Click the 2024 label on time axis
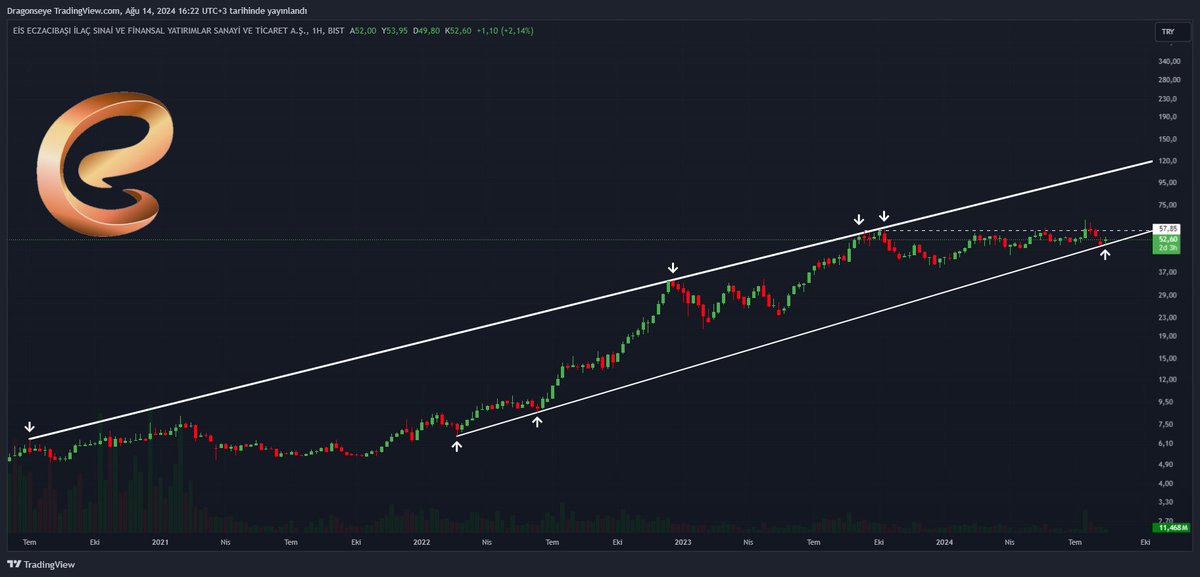Viewport: 1200px width, 577px height. click(x=943, y=542)
